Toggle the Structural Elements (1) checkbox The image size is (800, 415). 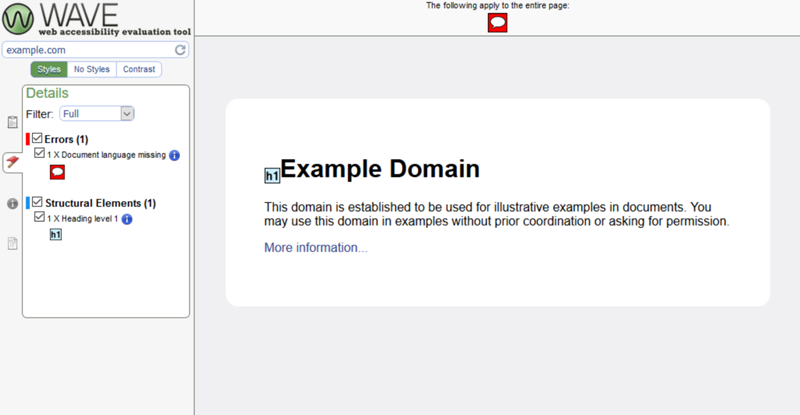(x=37, y=202)
